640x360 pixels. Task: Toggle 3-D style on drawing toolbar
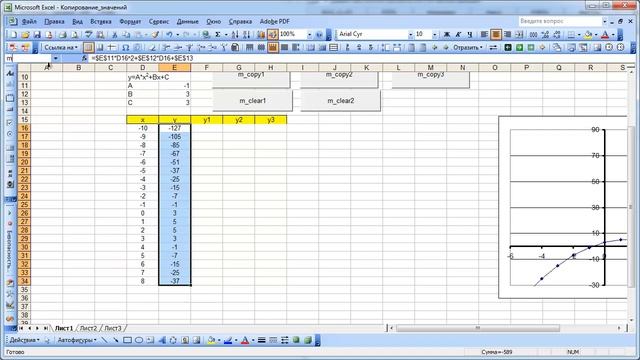(308, 340)
